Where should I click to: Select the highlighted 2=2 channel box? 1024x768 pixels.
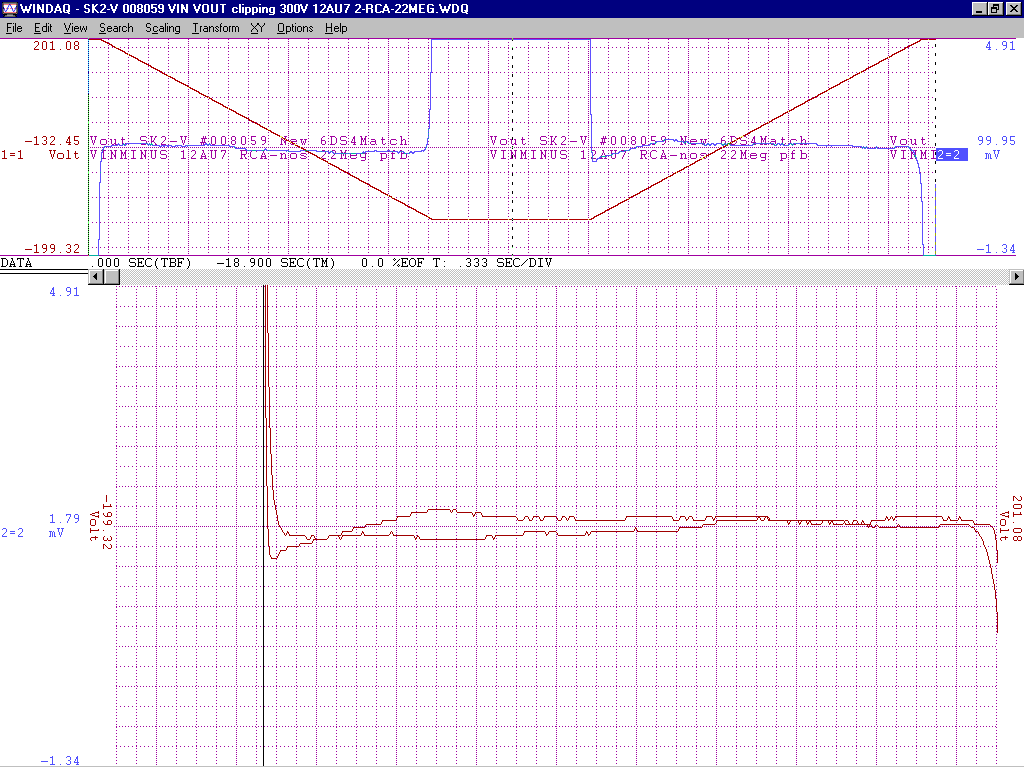[x=949, y=155]
